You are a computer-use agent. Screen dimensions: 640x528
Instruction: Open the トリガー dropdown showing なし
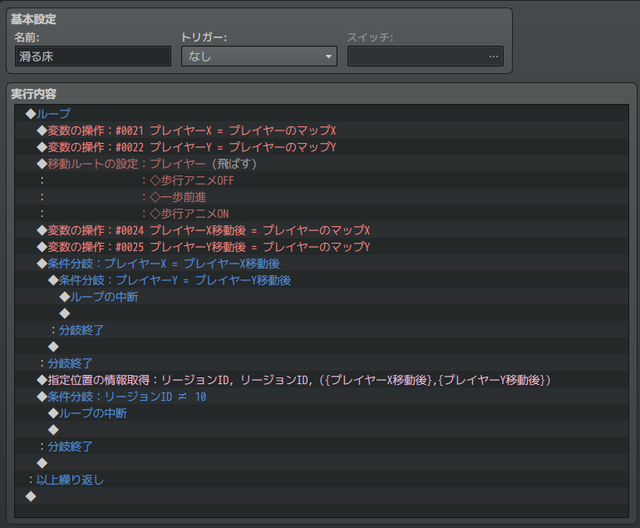pos(259,56)
